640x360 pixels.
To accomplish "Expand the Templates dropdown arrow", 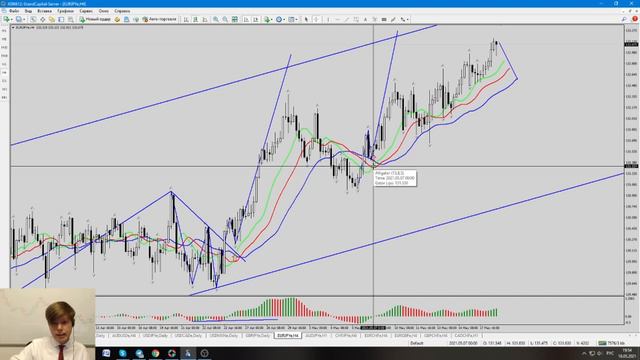I will (x=296, y=19).
